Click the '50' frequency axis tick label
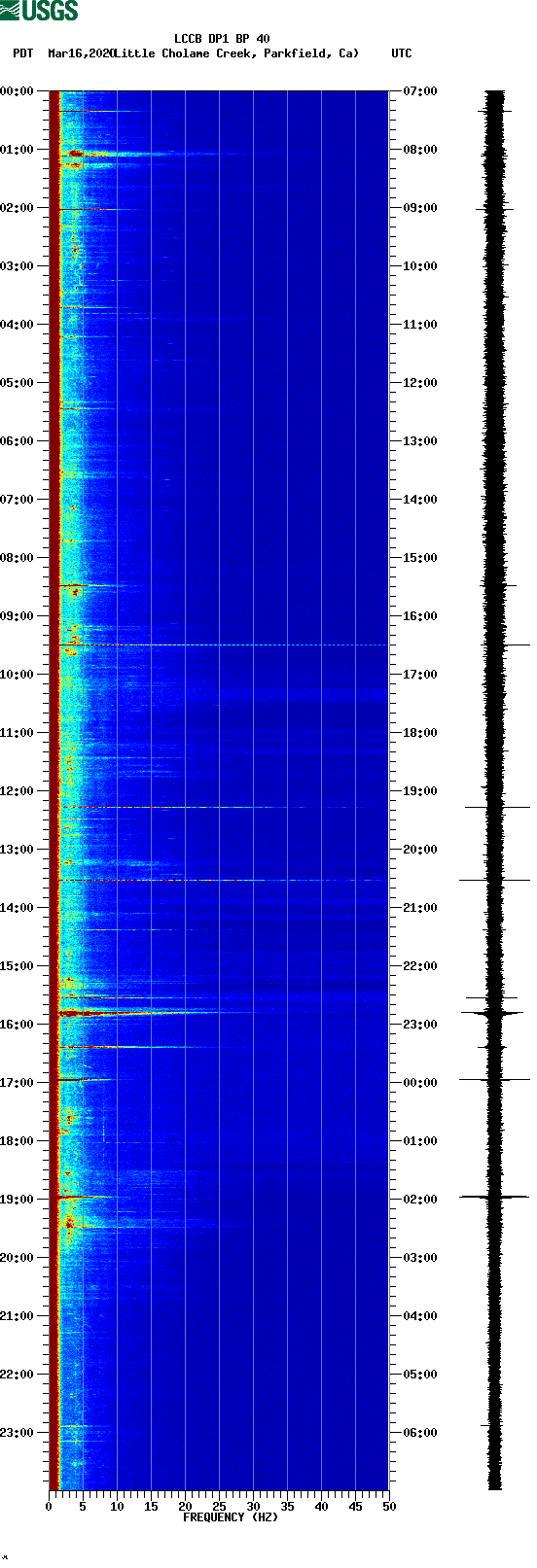This screenshot has height=1568, width=537. click(389, 1507)
